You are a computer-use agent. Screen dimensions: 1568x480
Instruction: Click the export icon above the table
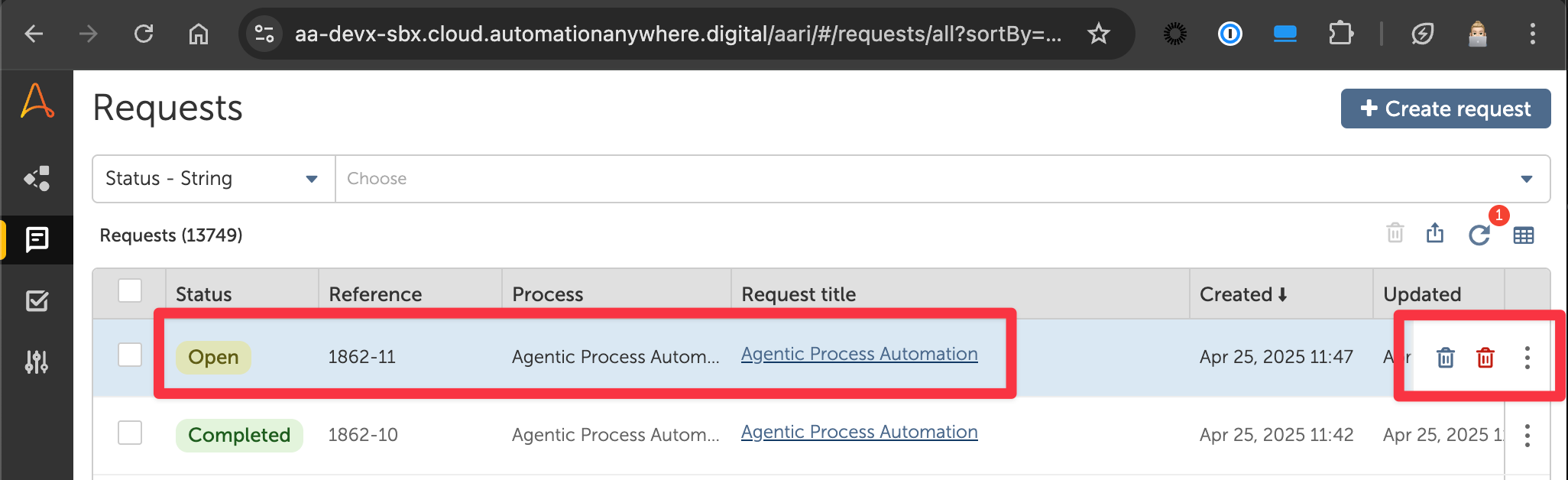1435,233
